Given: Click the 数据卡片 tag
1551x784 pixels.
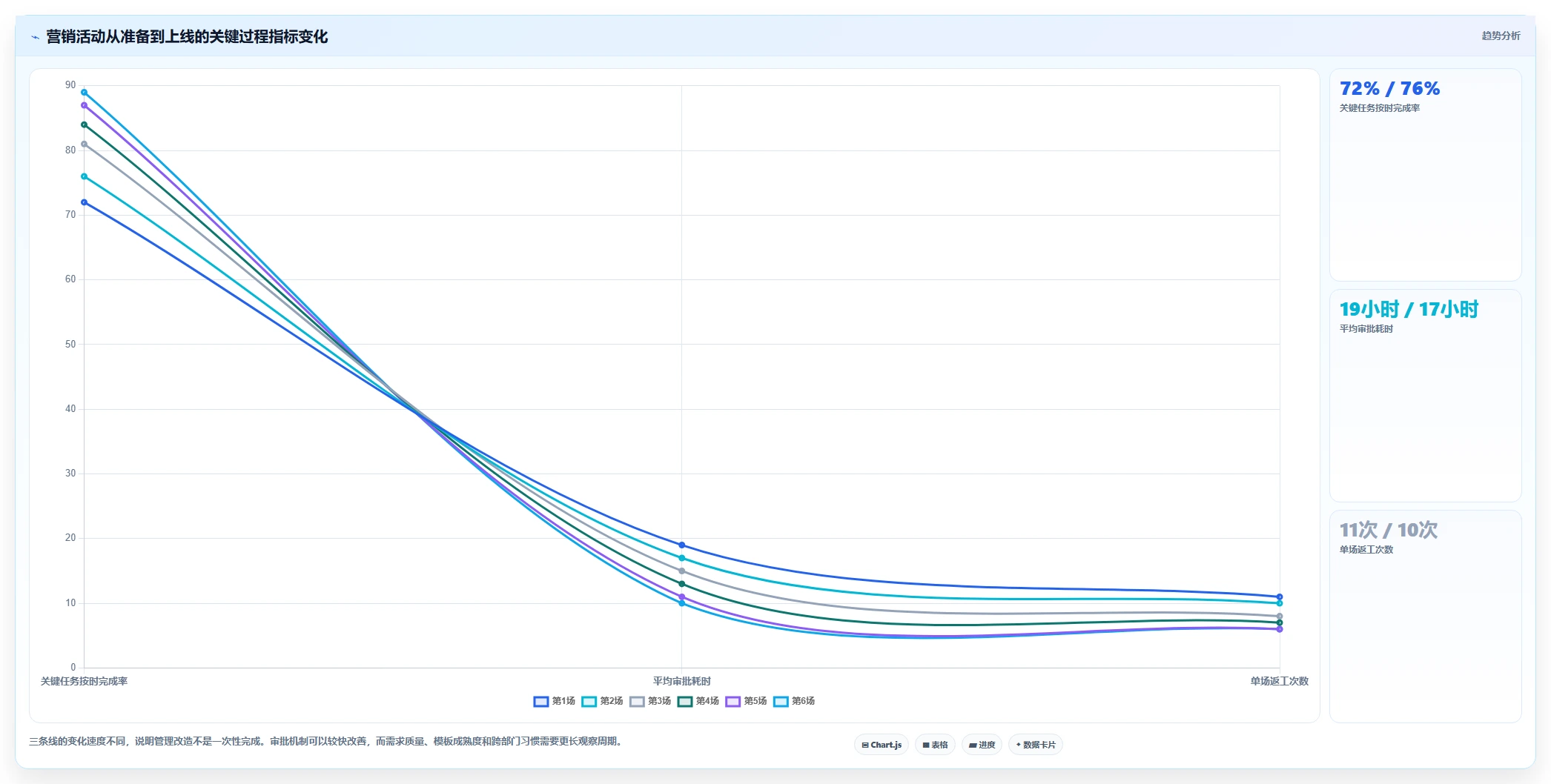Looking at the screenshot, I should (1036, 745).
